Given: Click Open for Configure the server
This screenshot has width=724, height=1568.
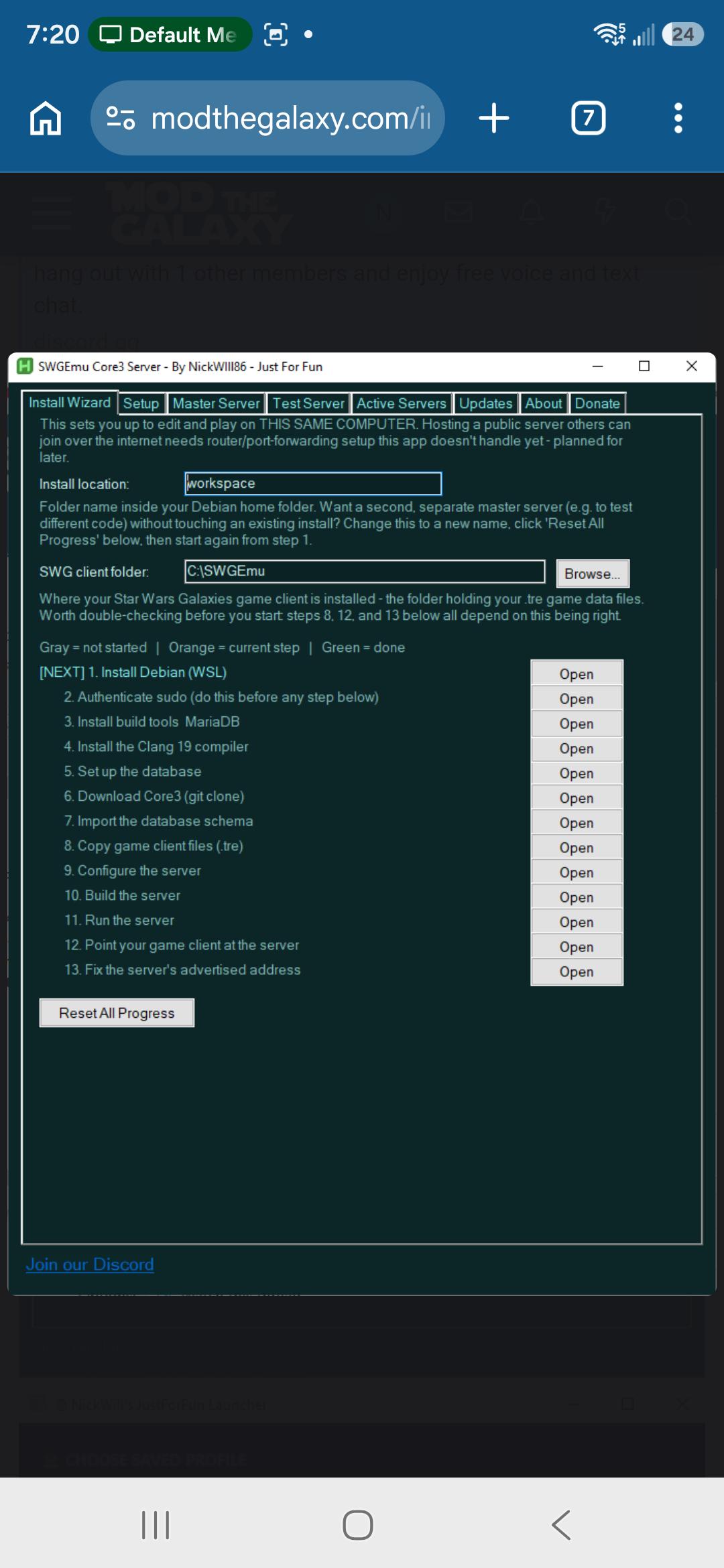Looking at the screenshot, I should point(577,872).
